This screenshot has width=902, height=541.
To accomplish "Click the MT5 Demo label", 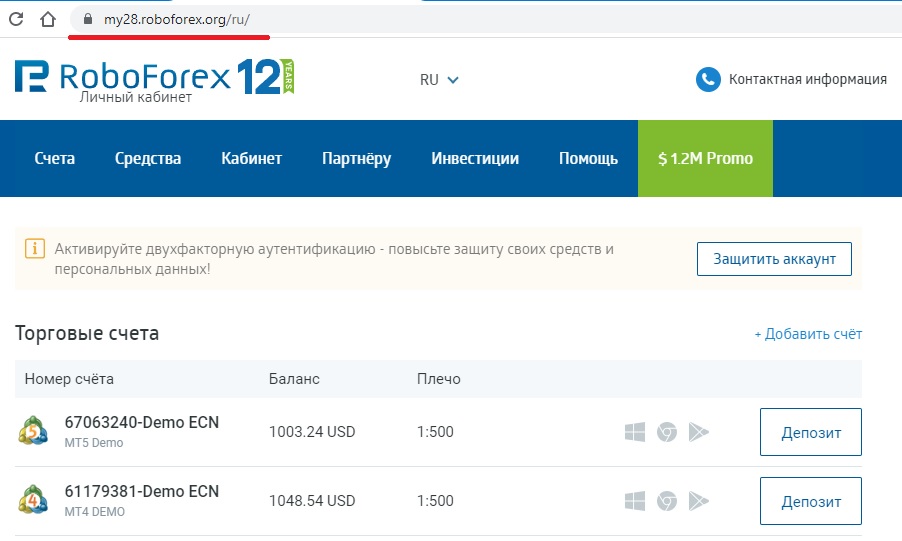I will coord(94,443).
